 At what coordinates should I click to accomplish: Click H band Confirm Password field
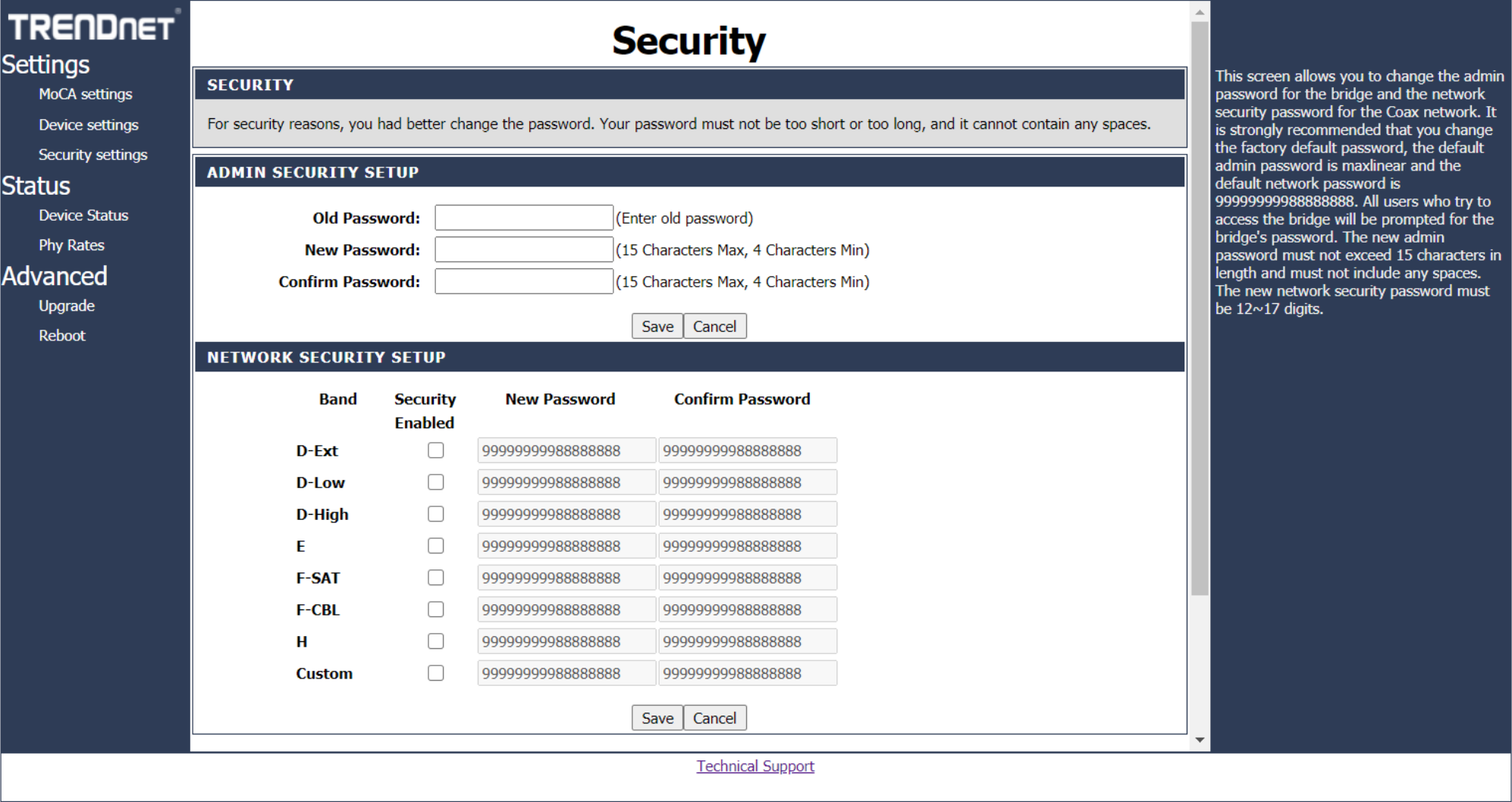748,641
